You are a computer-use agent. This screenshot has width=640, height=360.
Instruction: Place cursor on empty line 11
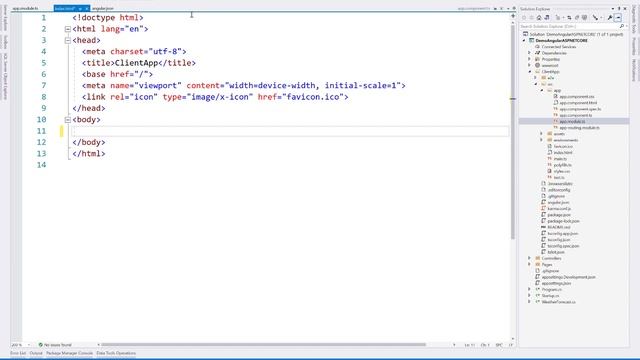[x=291, y=131]
